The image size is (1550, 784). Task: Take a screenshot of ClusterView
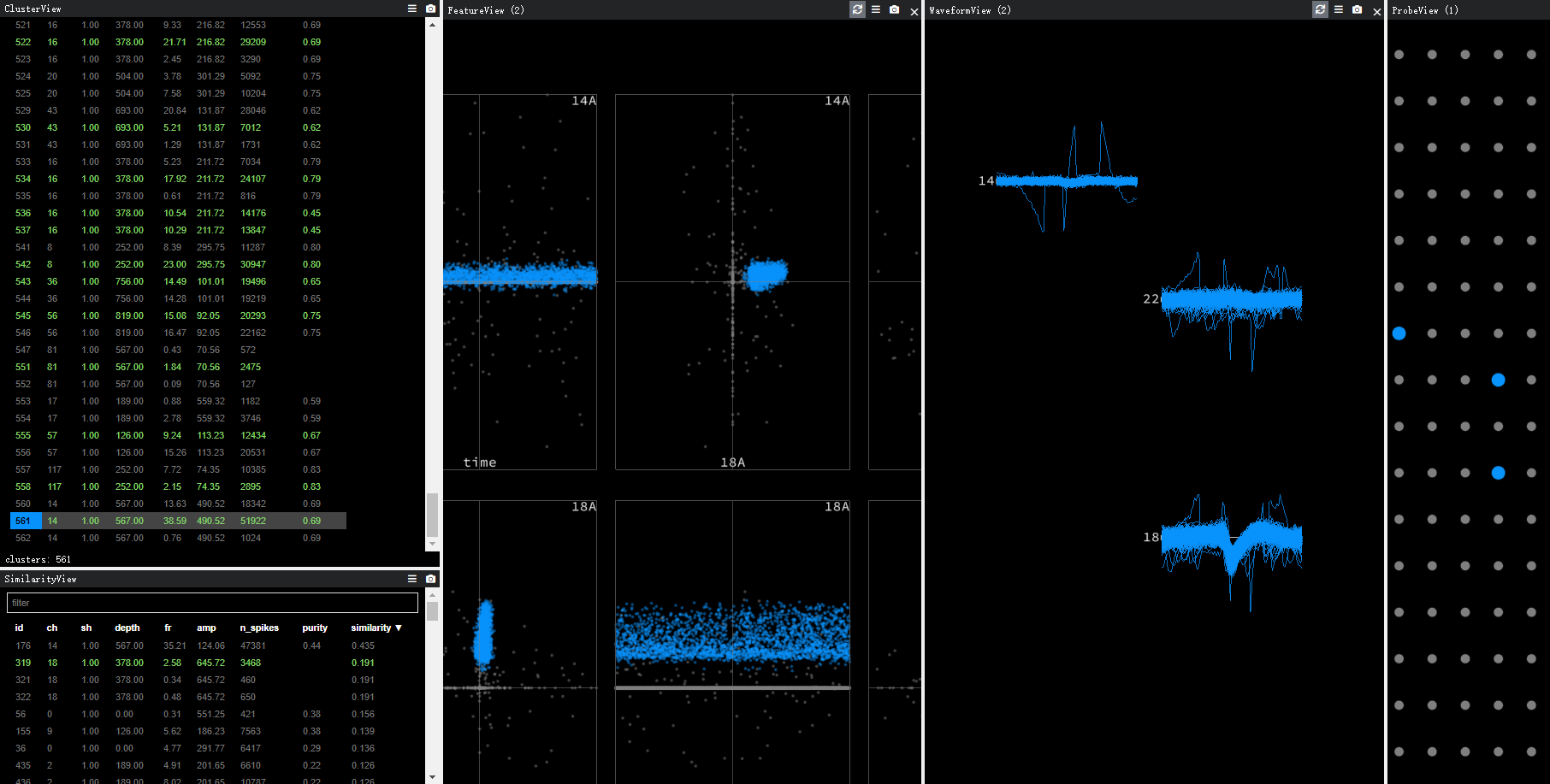tap(430, 9)
